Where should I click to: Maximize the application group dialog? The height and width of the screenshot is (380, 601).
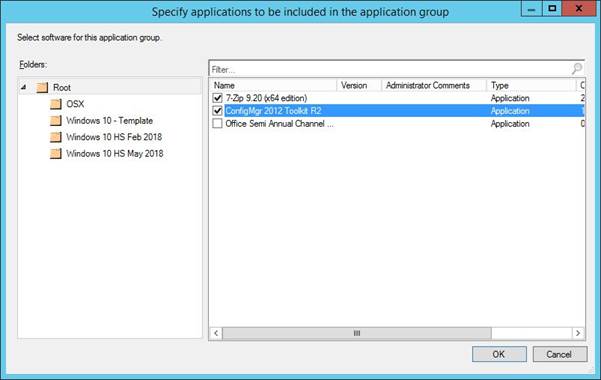click(x=552, y=8)
